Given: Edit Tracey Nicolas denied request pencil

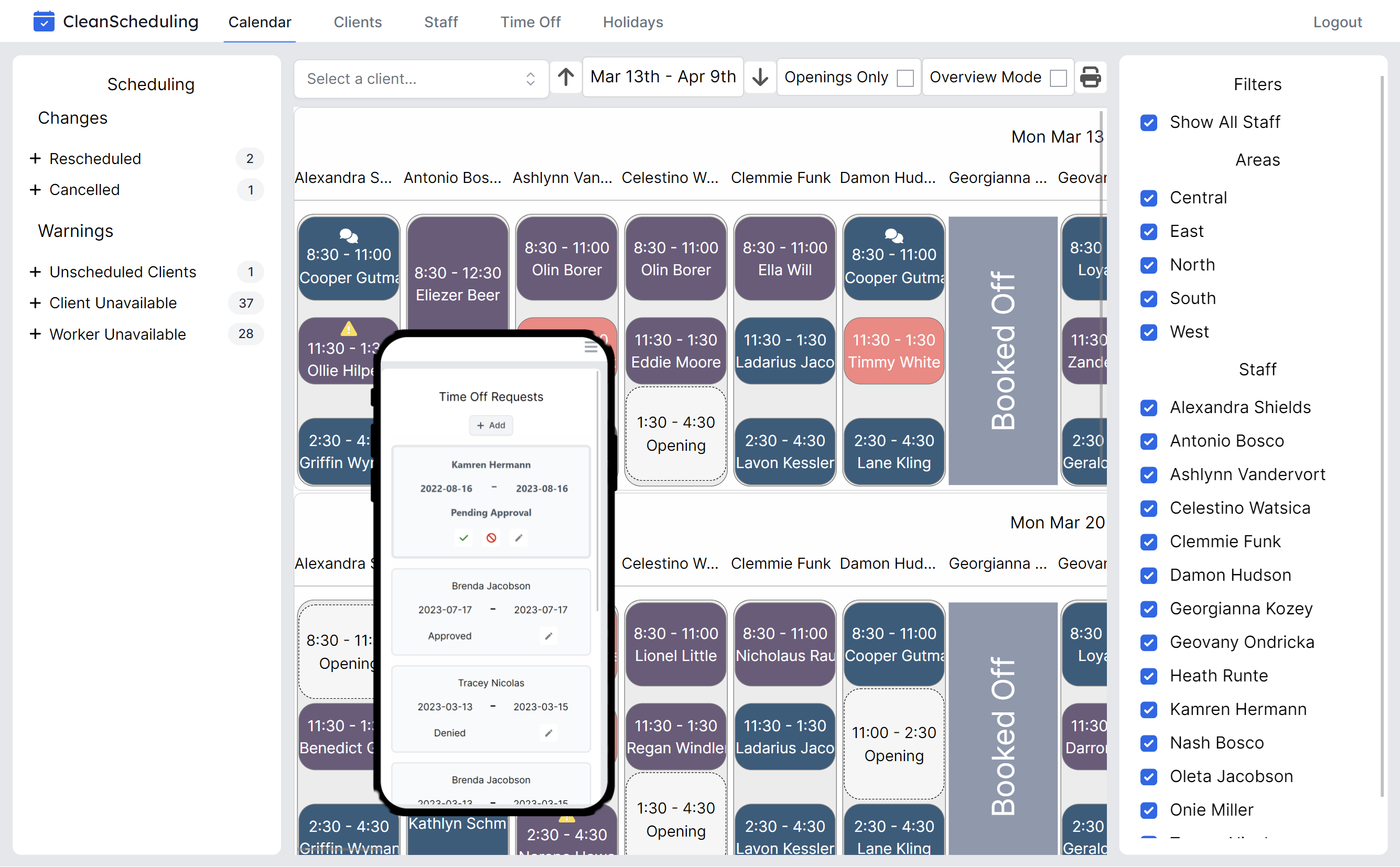Looking at the screenshot, I should pyautogui.click(x=548, y=733).
